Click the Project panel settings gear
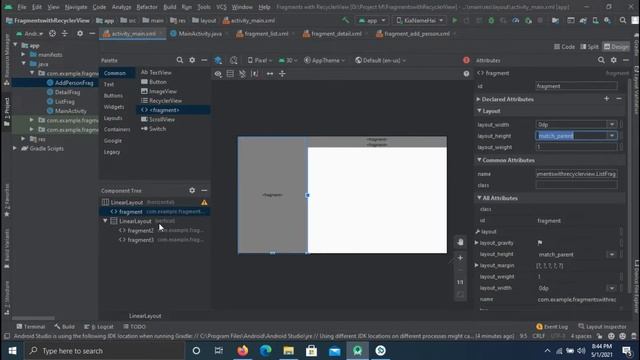Viewport: 640px width, 360px height. [x=80, y=33]
